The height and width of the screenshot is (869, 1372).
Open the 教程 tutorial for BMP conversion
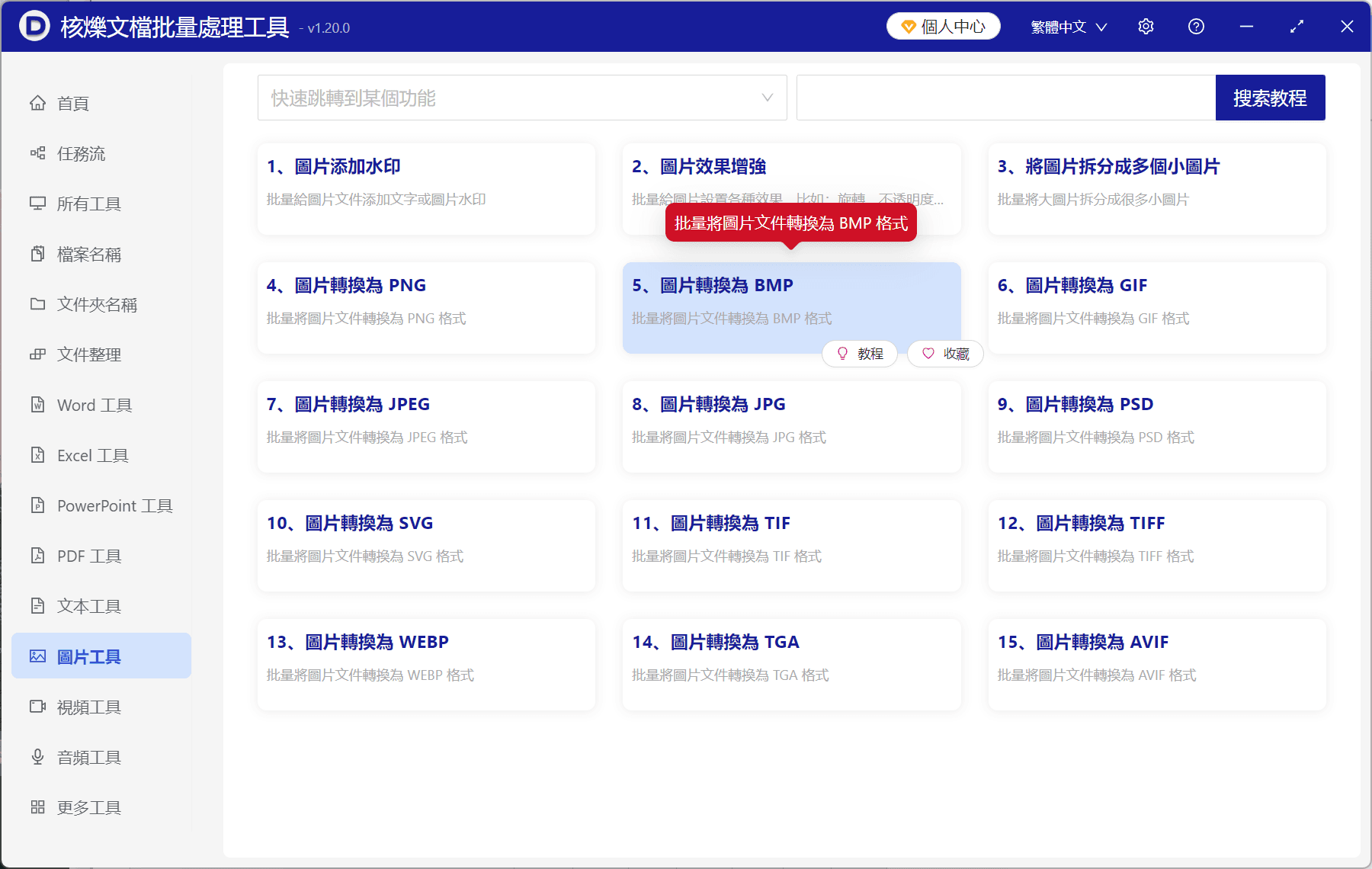point(860,354)
